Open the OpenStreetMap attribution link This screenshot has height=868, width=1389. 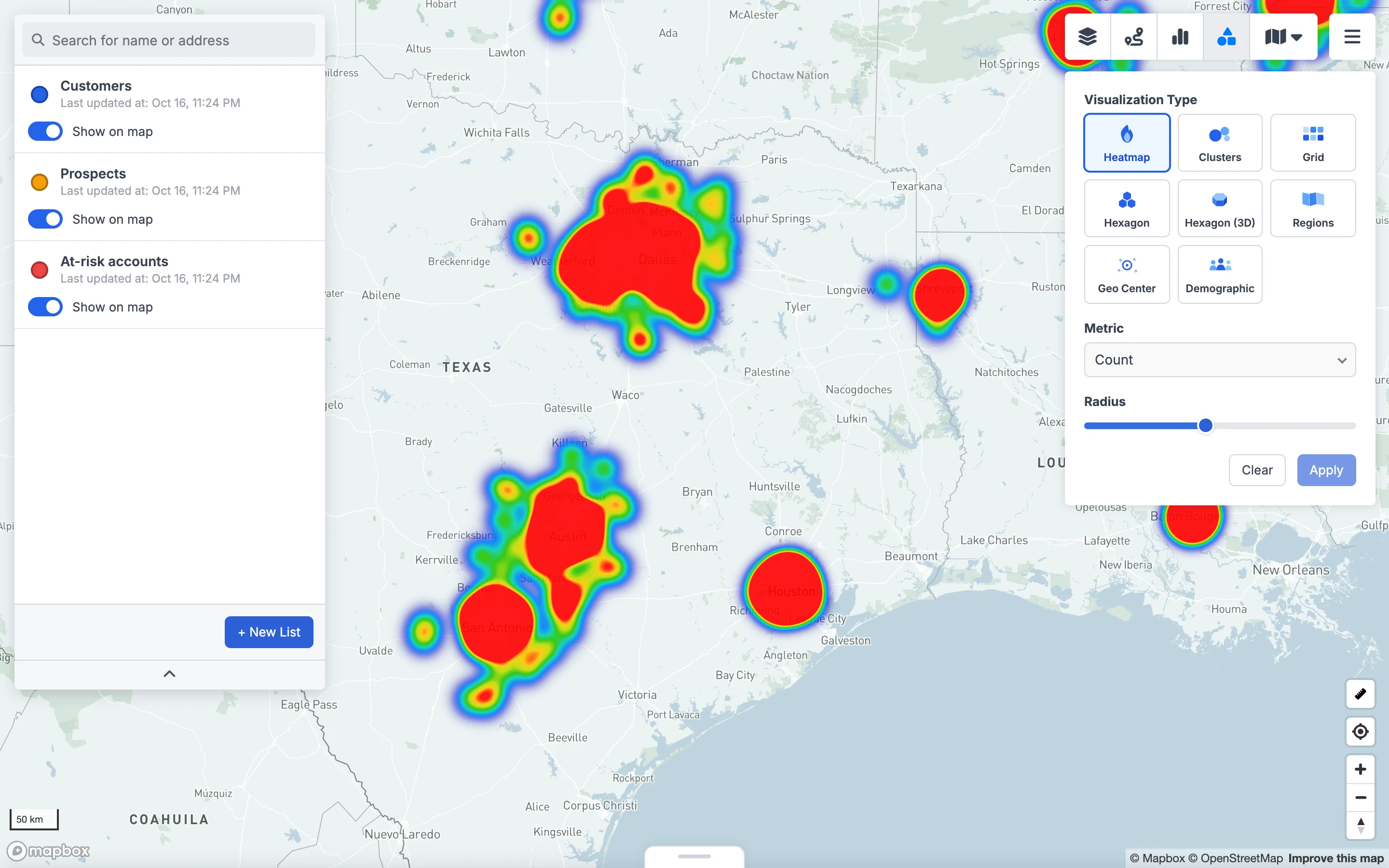coord(1235,858)
